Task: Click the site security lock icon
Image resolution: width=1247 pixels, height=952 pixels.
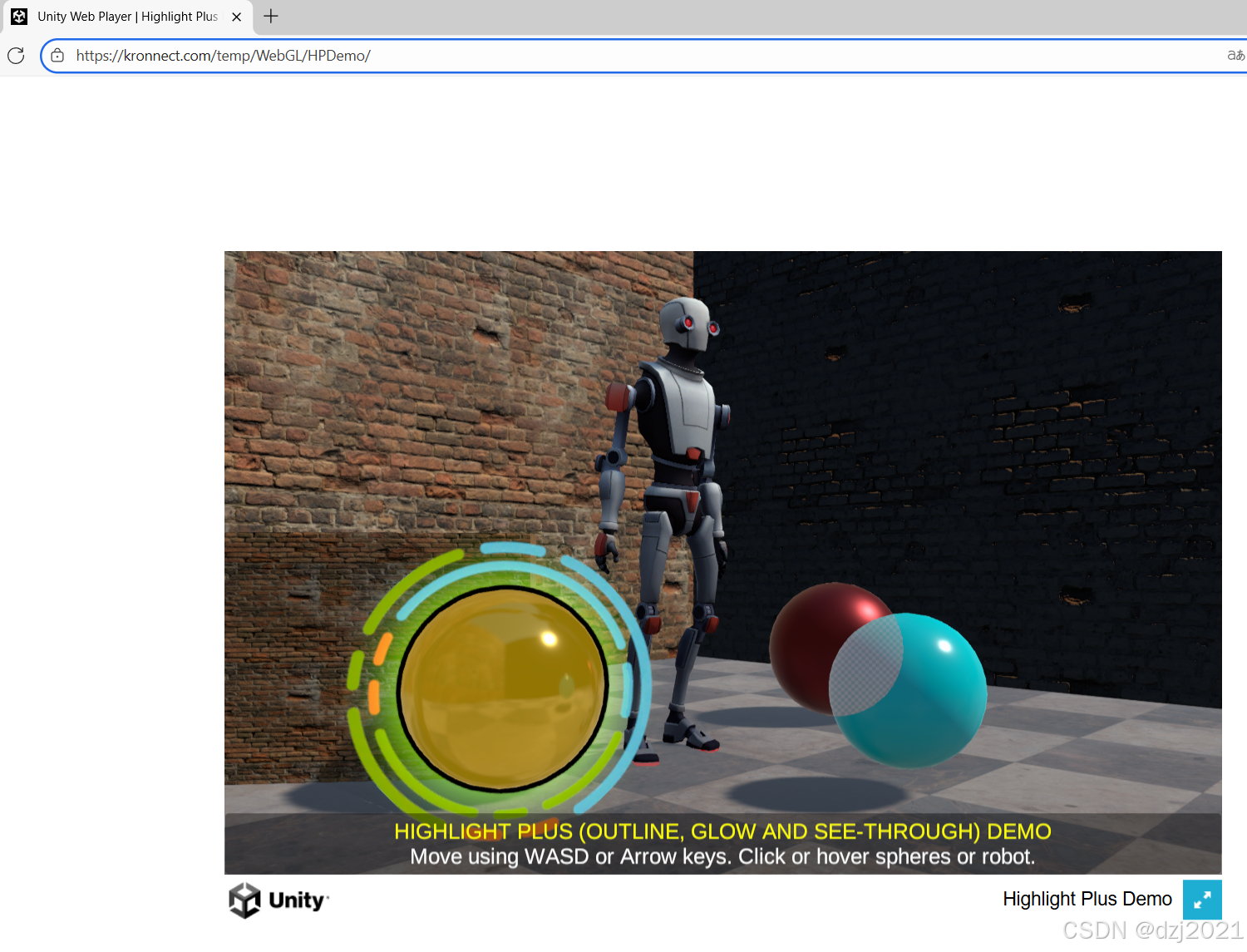Action: click(57, 56)
